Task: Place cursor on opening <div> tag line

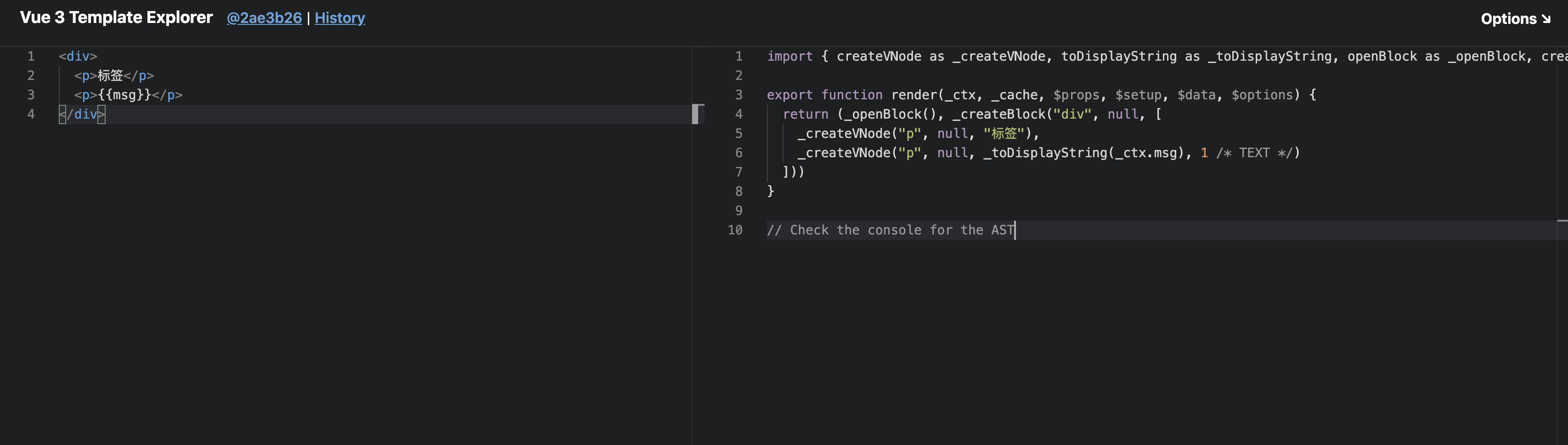Action: click(x=78, y=56)
